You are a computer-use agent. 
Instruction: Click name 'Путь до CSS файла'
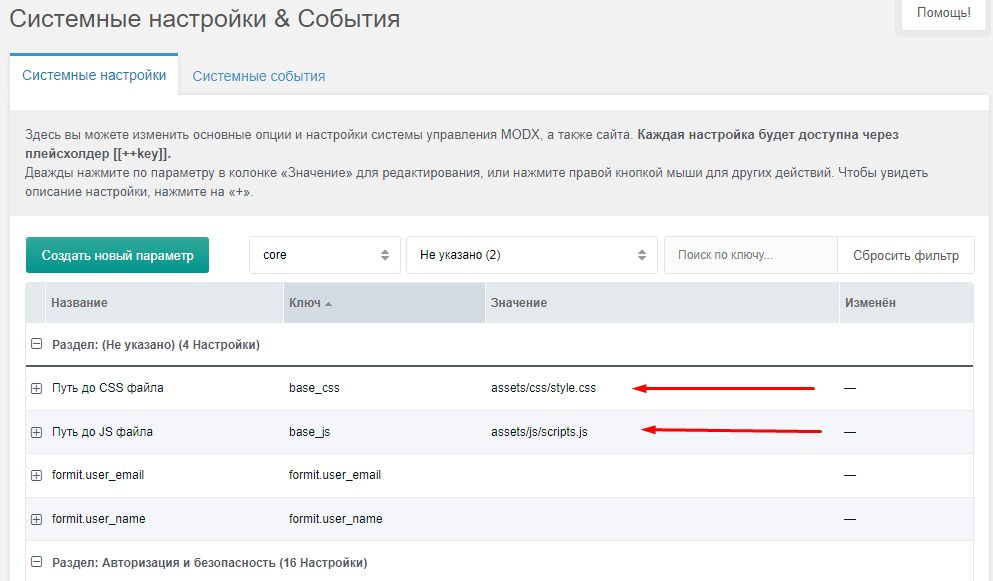pyautogui.click(x=108, y=388)
